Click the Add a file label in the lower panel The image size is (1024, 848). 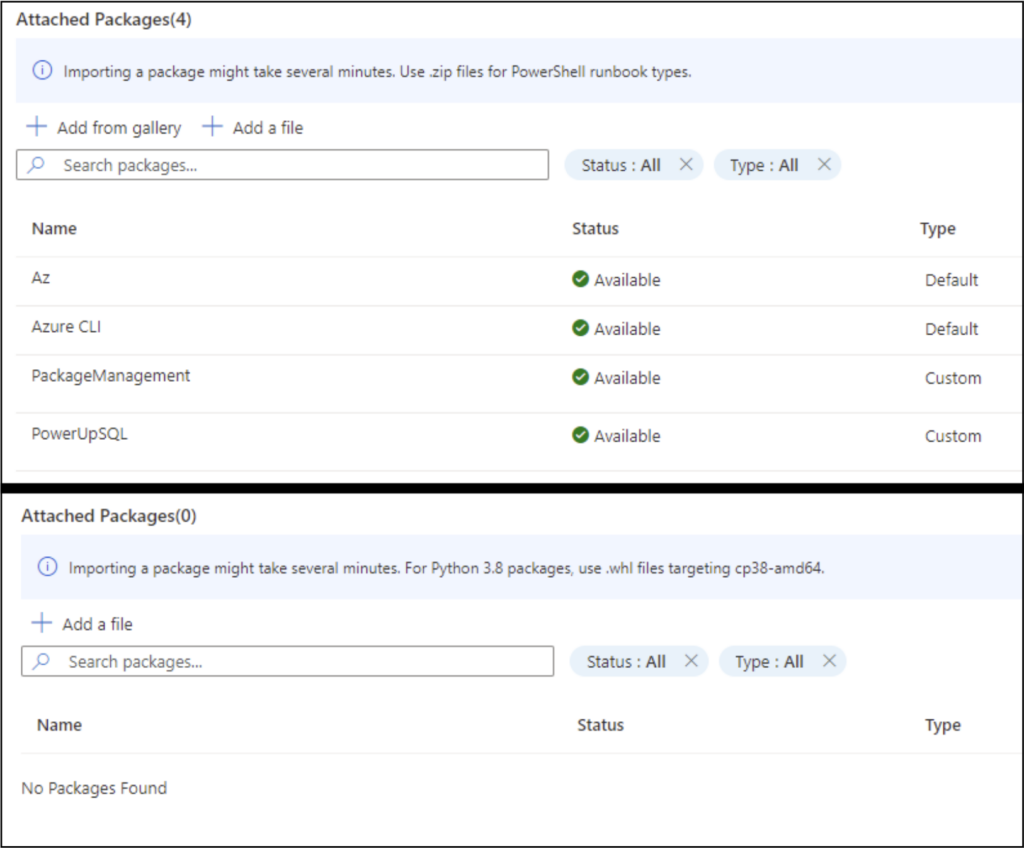[97, 624]
